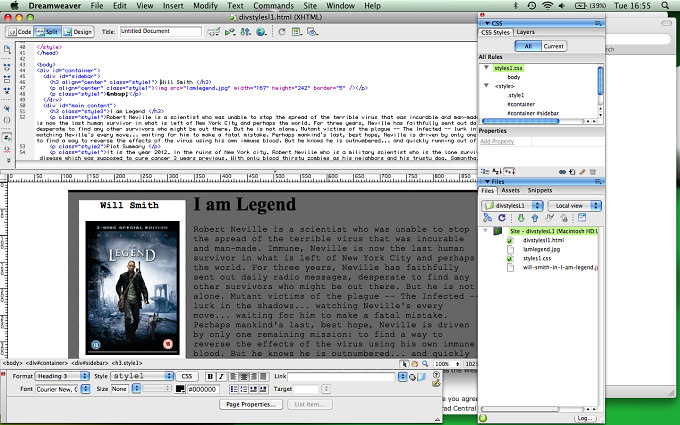Toggle line numbers in the coding toolbar
The image size is (680, 425).
coord(7,138)
